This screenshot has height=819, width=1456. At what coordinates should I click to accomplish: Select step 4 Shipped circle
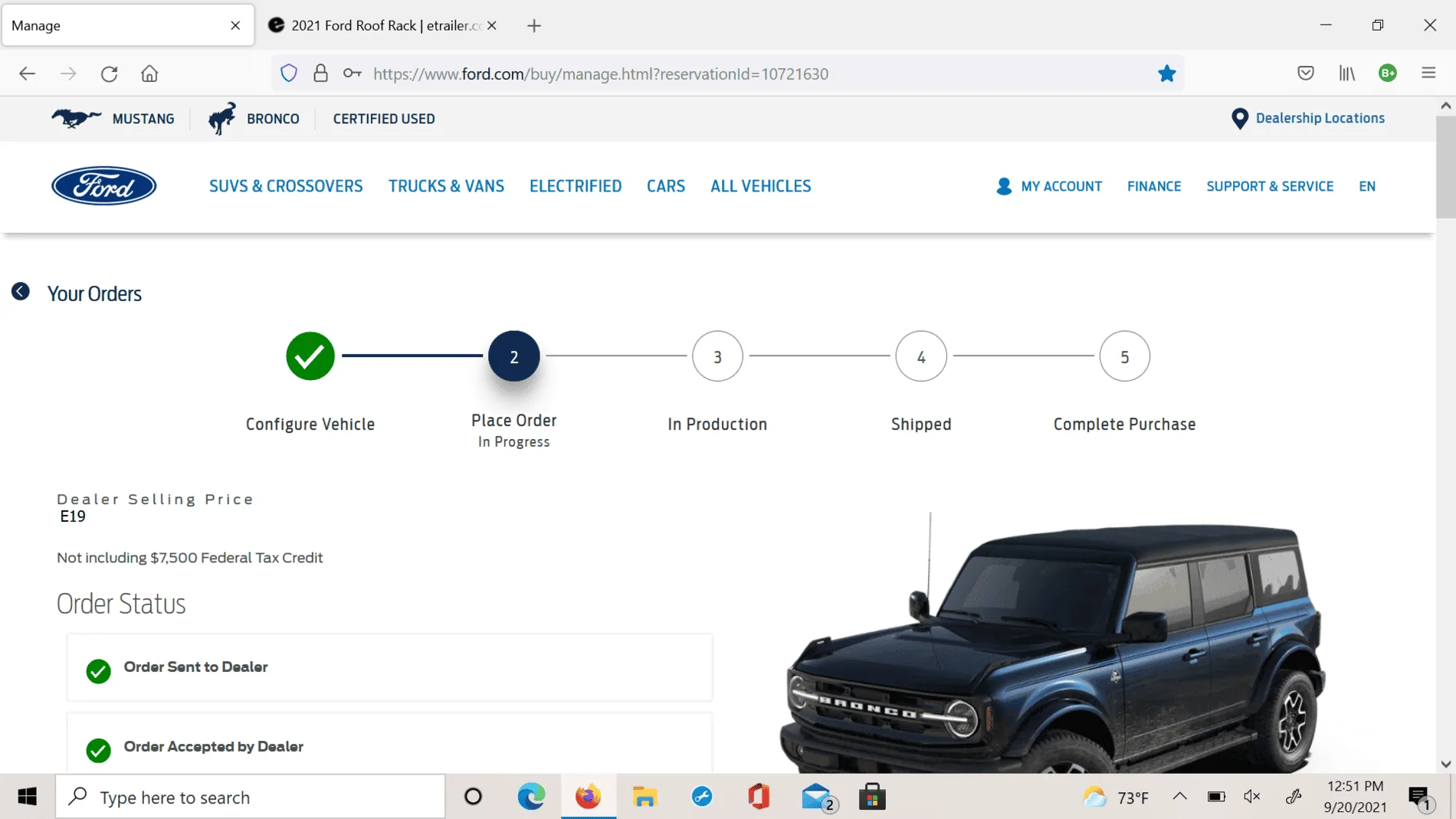click(x=921, y=356)
